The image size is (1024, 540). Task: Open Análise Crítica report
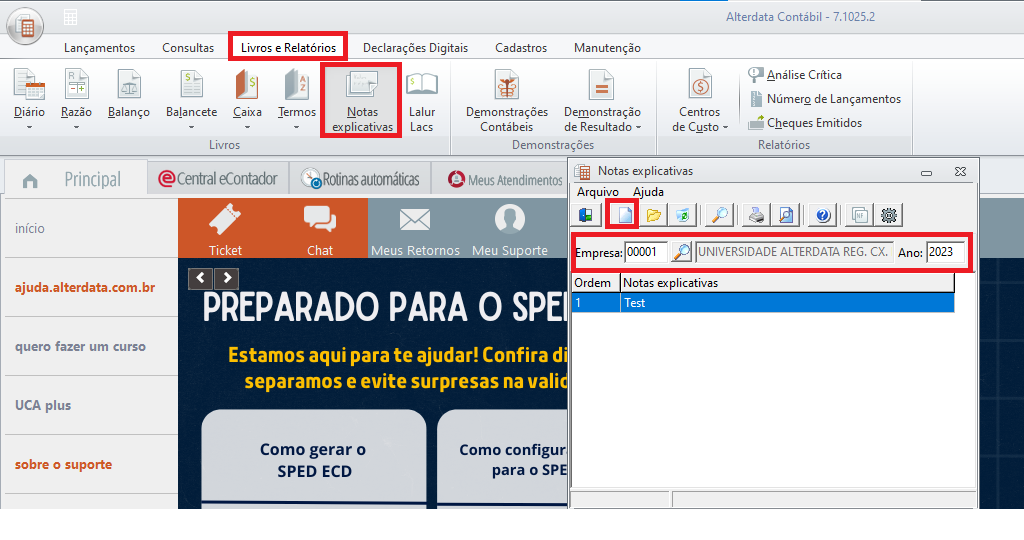coord(795,74)
